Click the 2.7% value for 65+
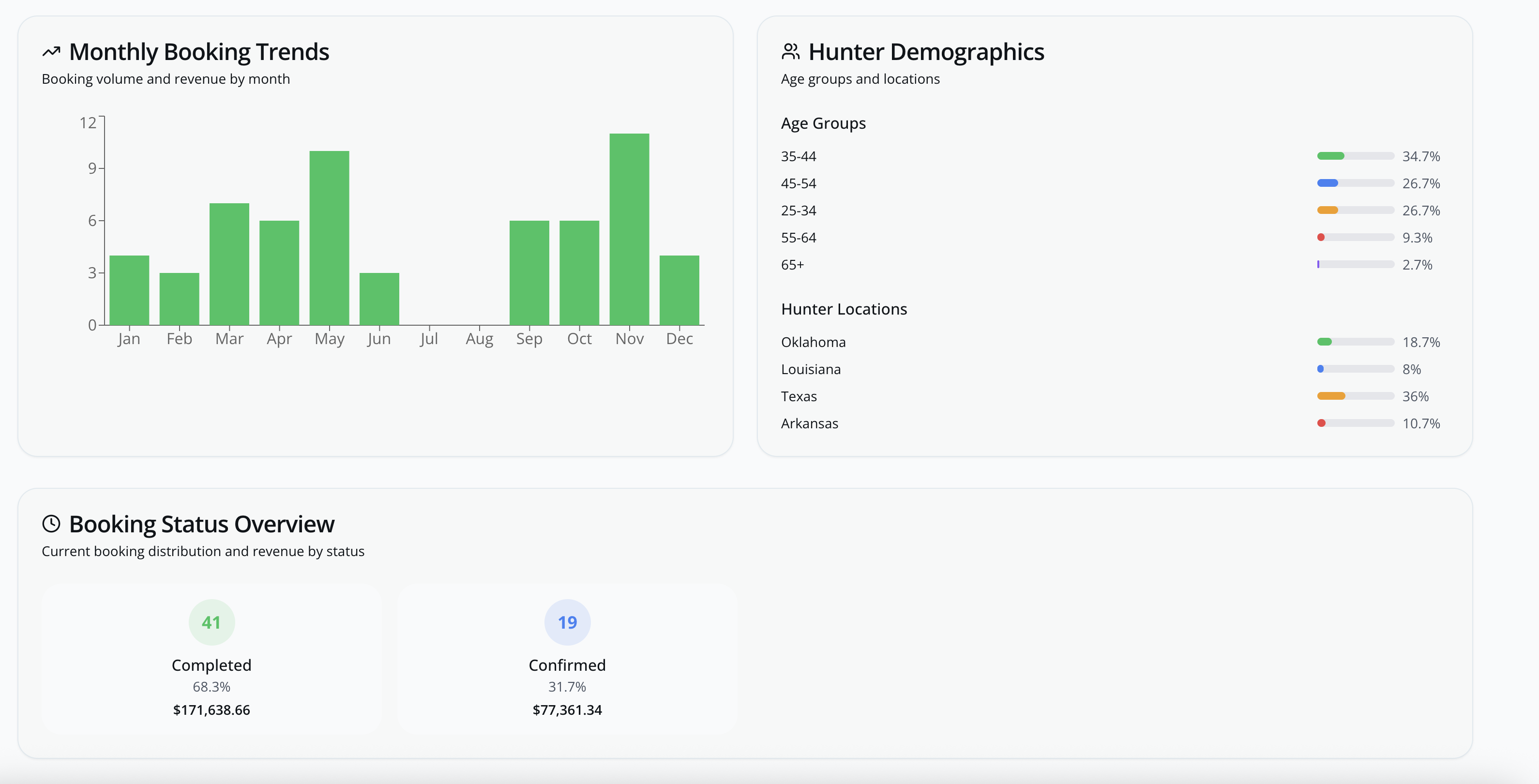 1417,265
